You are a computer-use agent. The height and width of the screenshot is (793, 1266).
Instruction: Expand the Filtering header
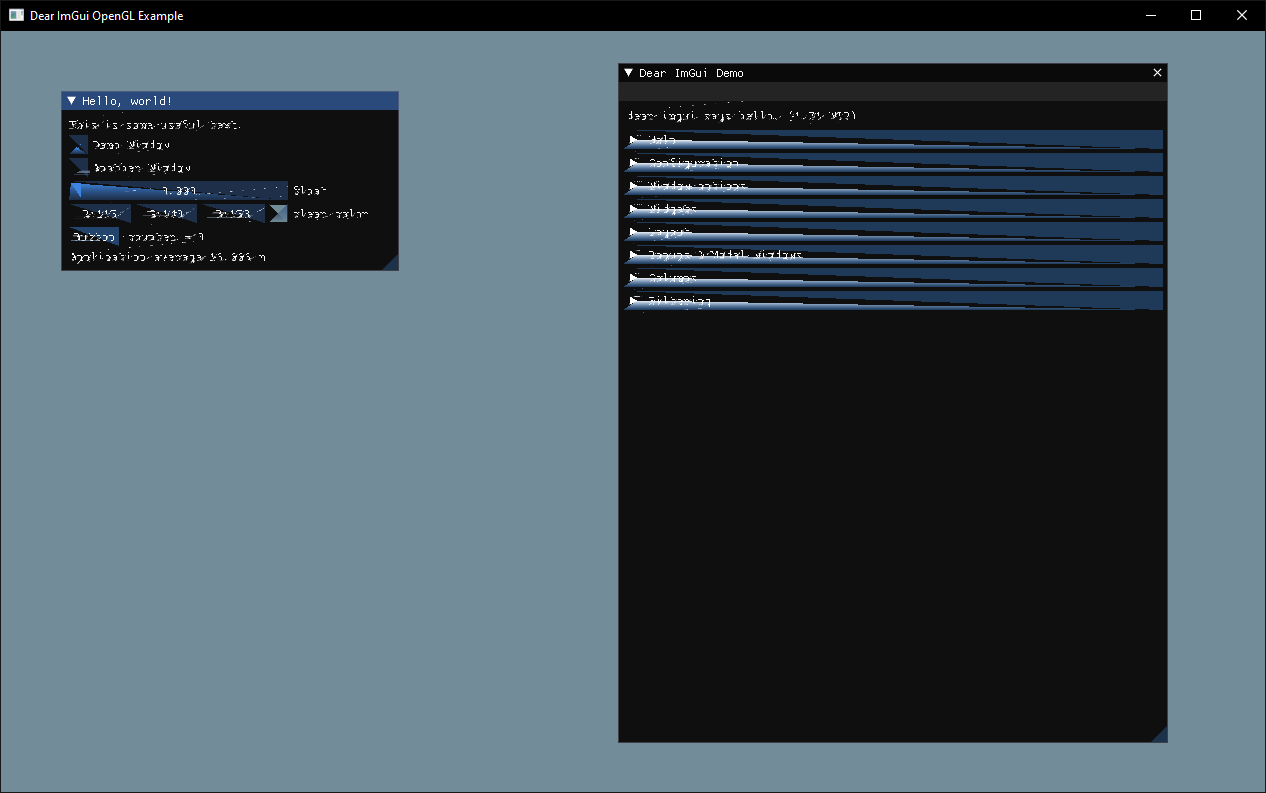893,301
